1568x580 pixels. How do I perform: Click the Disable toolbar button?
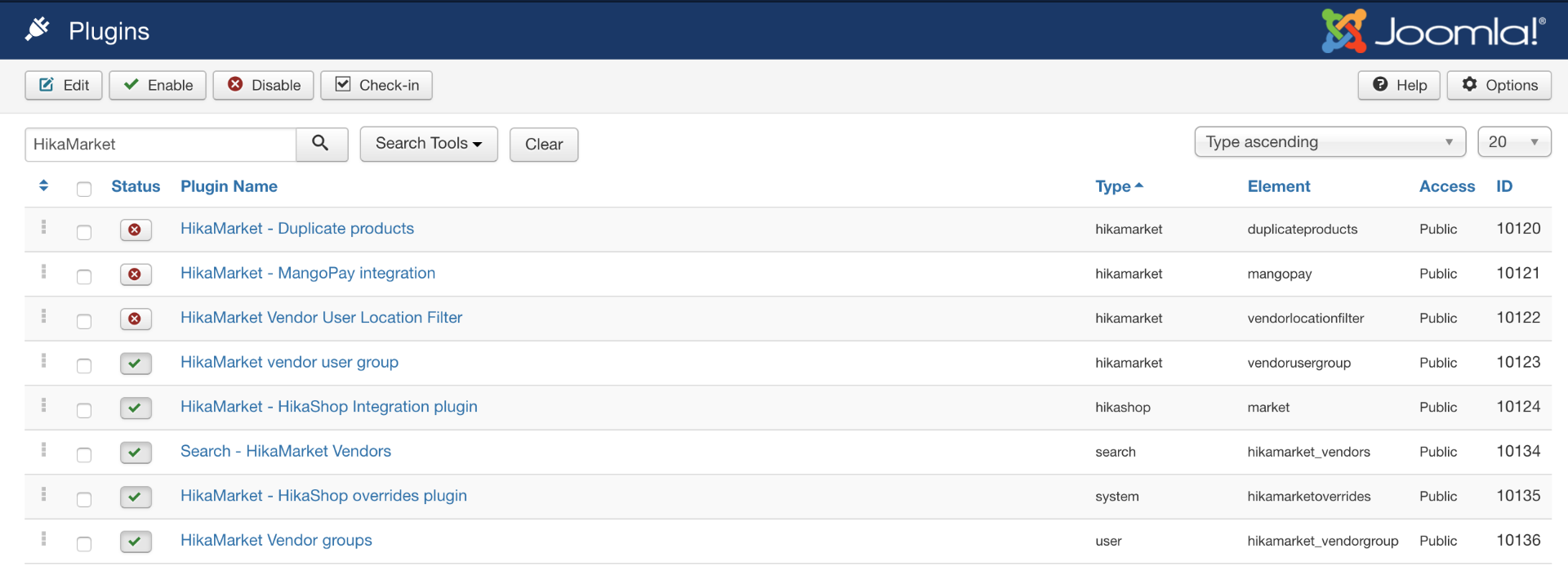coord(263,85)
